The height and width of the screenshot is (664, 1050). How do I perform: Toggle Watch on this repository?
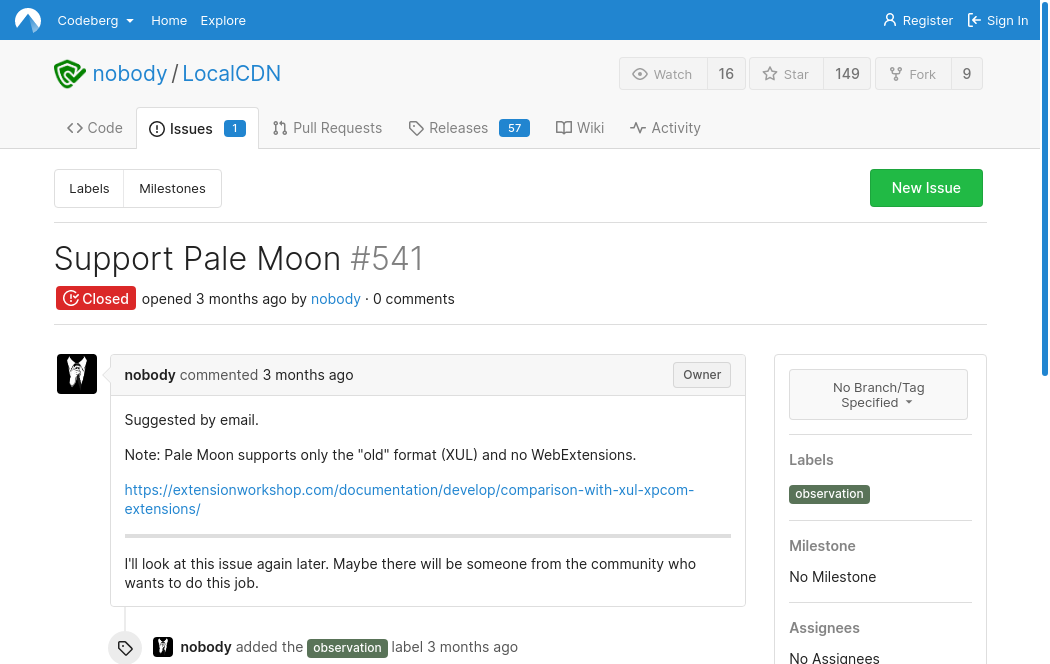[x=663, y=74]
